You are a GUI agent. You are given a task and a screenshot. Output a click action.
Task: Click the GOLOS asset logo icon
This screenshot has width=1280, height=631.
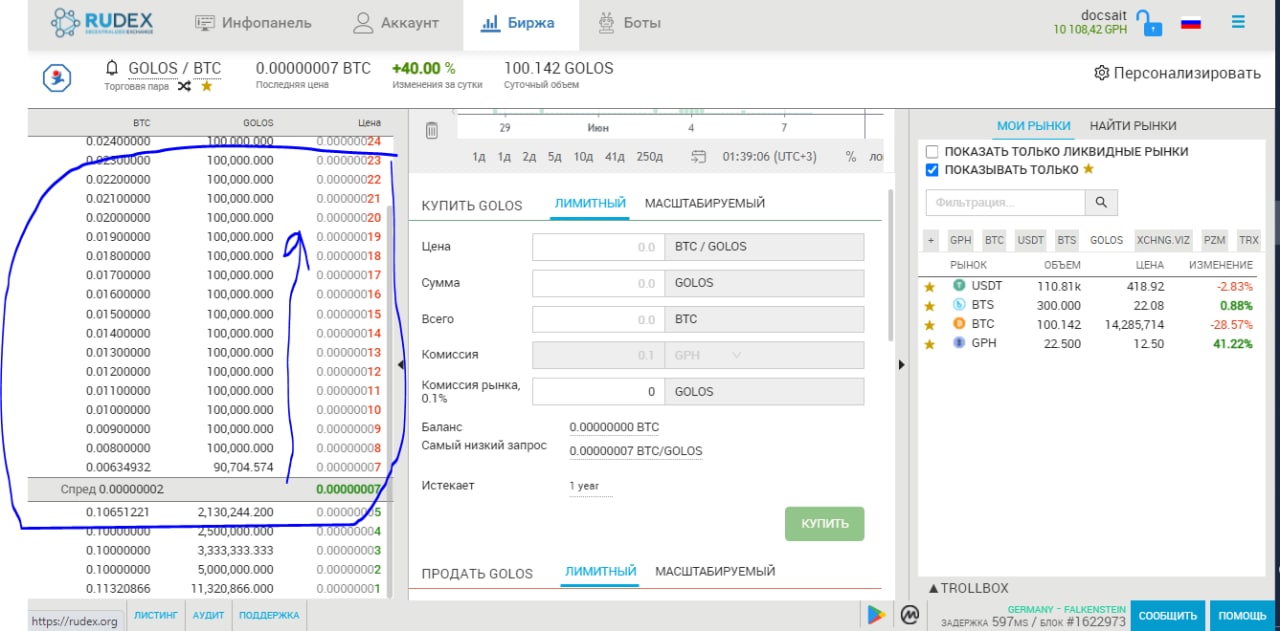click(56, 77)
